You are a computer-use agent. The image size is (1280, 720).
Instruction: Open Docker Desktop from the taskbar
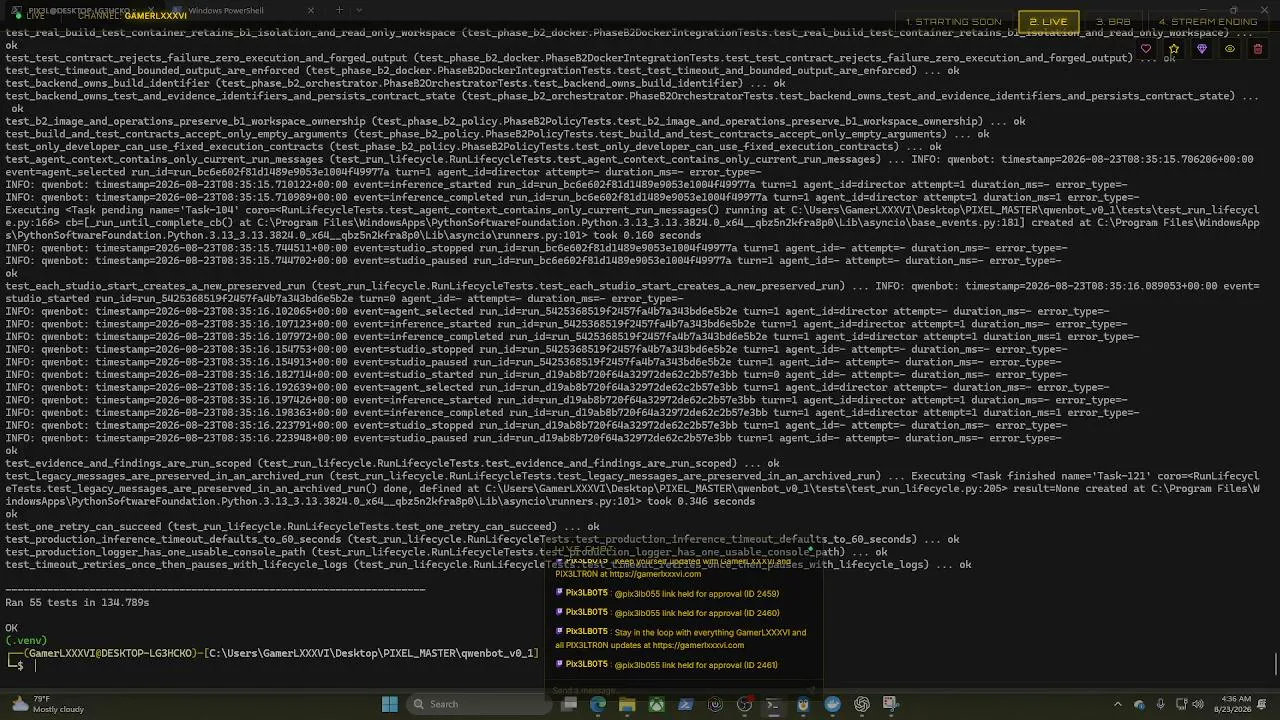(x=832, y=705)
